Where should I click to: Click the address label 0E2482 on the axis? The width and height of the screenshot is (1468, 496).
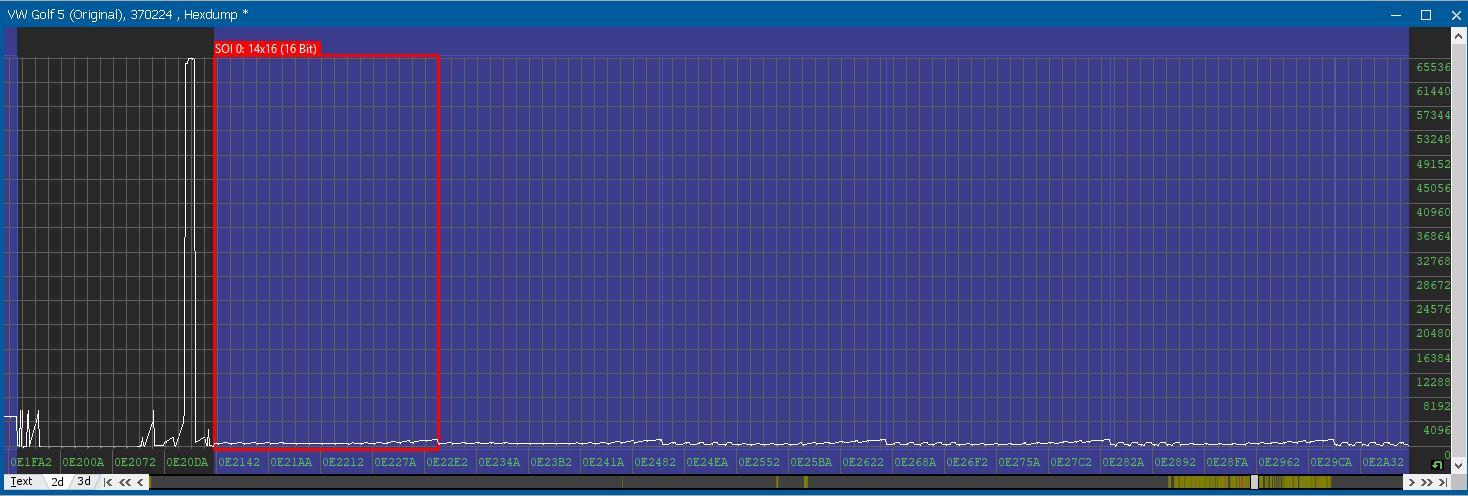[x=655, y=462]
